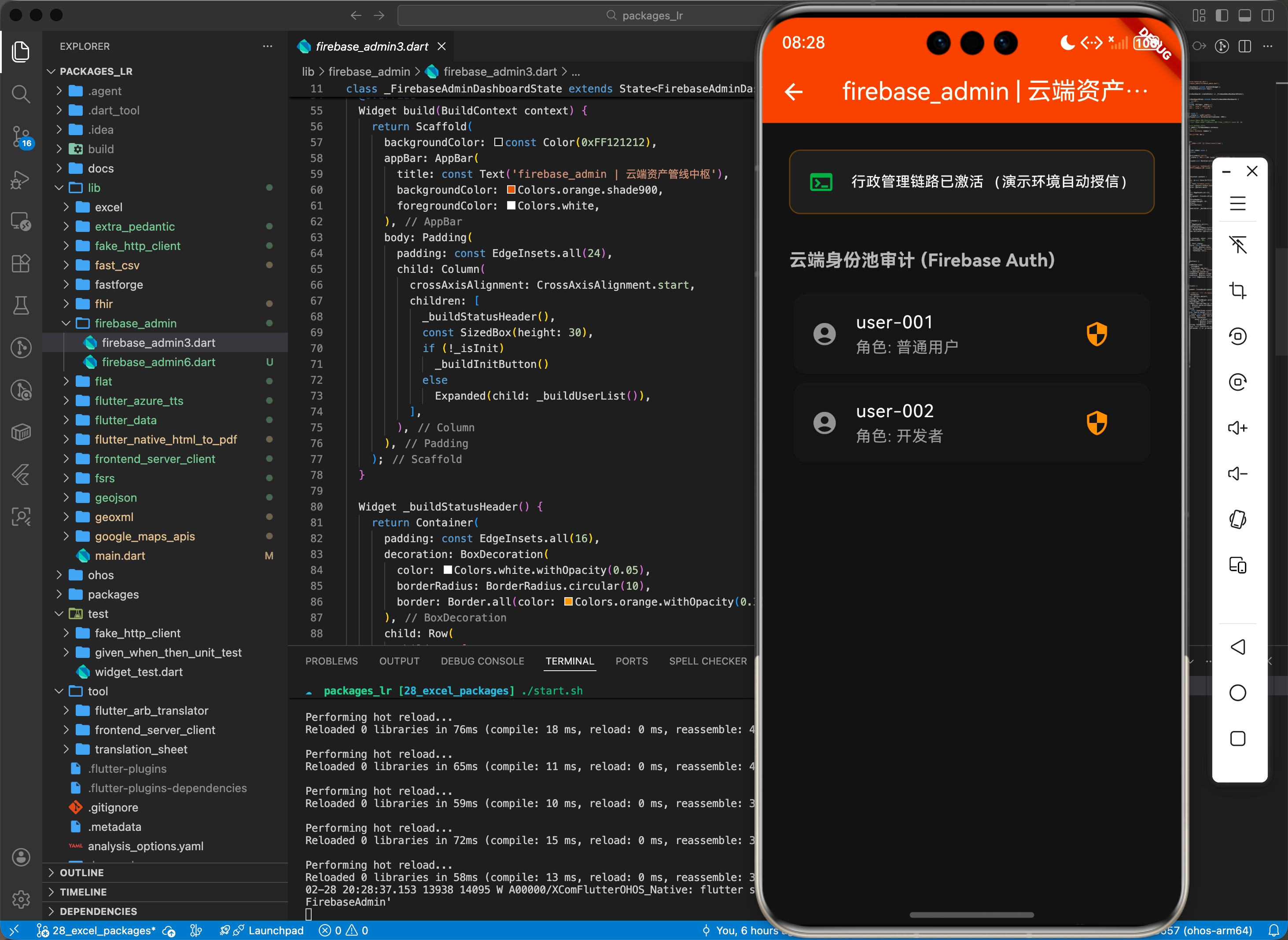Collapse the lib folder
This screenshot has height=940, width=1288.
[x=165, y=188]
